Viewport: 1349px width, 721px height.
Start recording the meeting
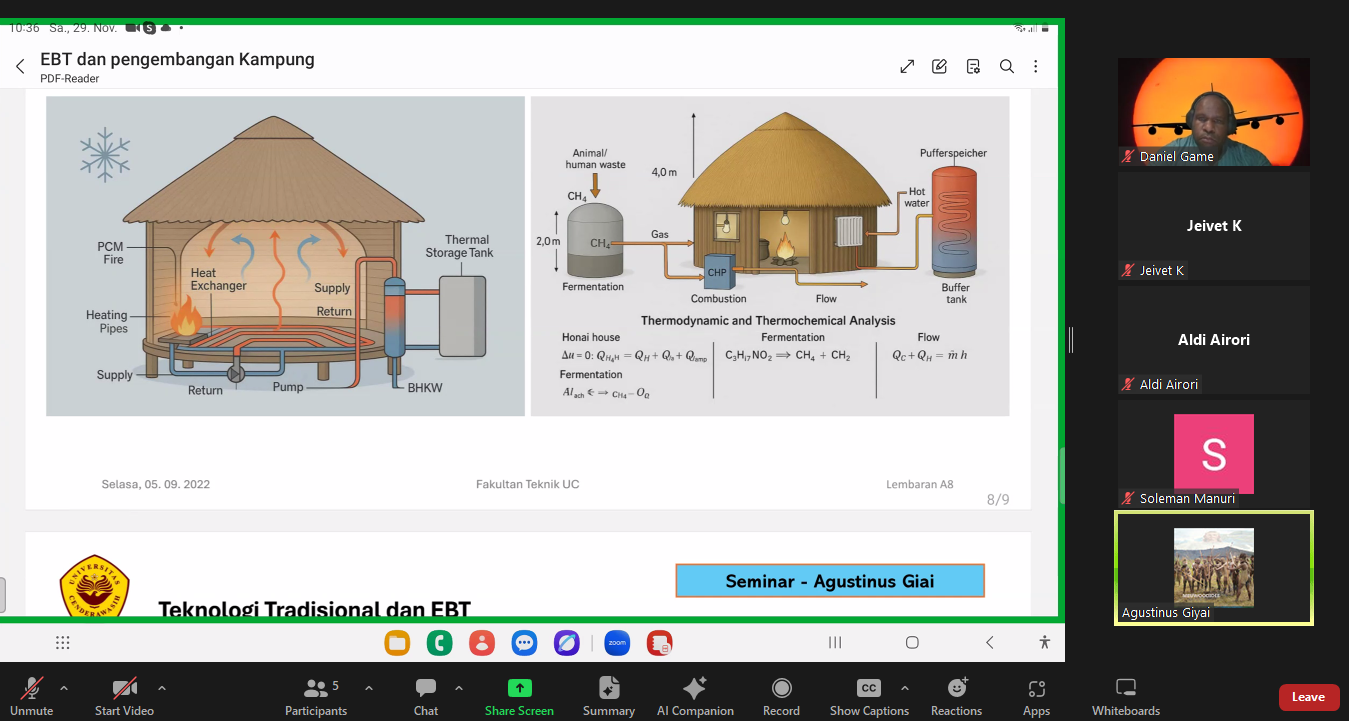pos(781,696)
